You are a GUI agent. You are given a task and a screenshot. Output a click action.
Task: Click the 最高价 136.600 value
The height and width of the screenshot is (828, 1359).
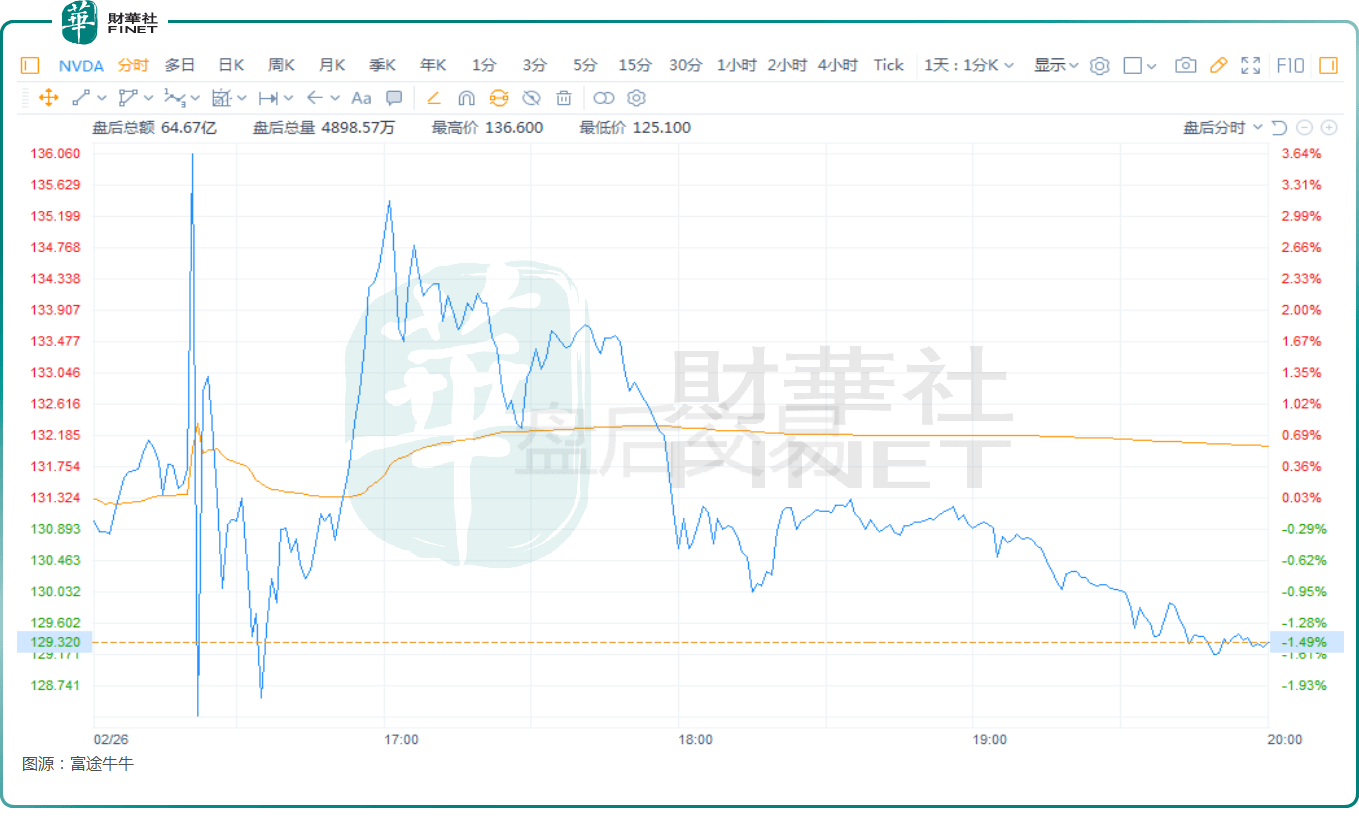pos(487,128)
